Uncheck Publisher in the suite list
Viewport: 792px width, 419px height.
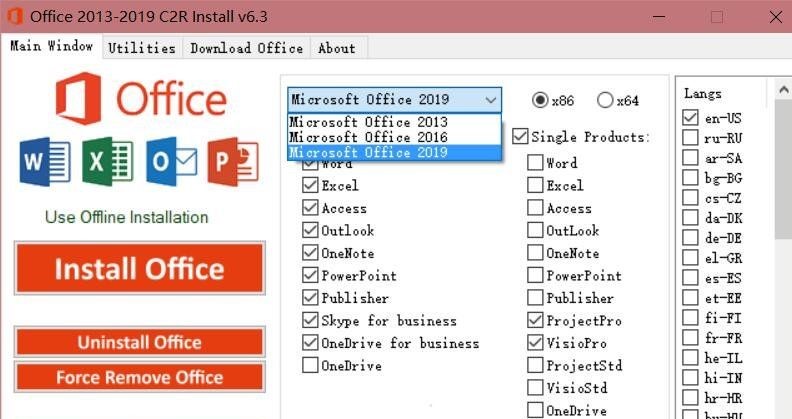[310, 297]
